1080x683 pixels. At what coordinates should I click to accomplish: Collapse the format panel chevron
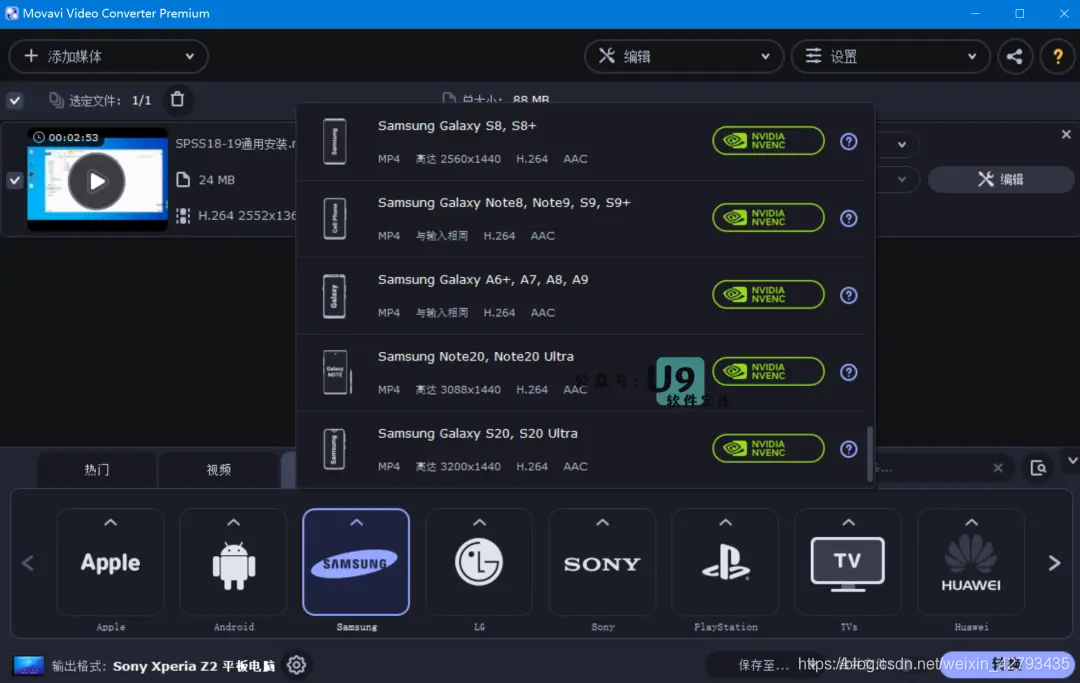pyautogui.click(x=1072, y=461)
